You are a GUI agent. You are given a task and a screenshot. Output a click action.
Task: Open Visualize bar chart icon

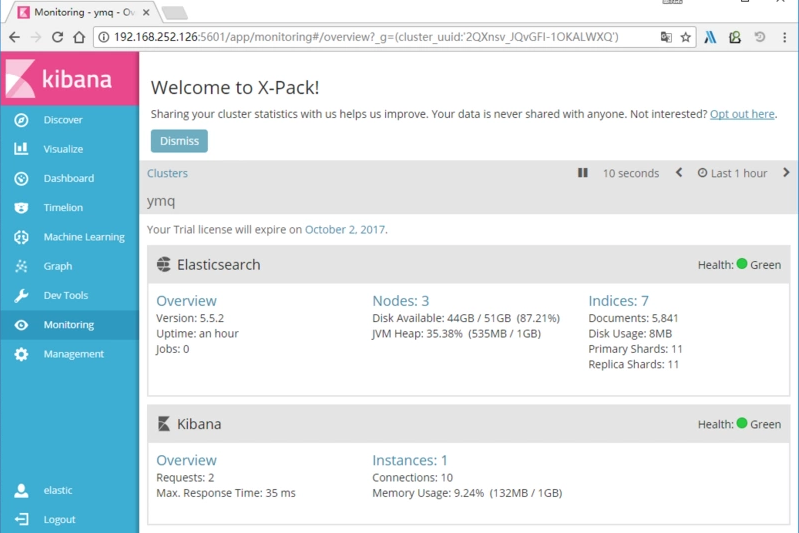(x=21, y=149)
